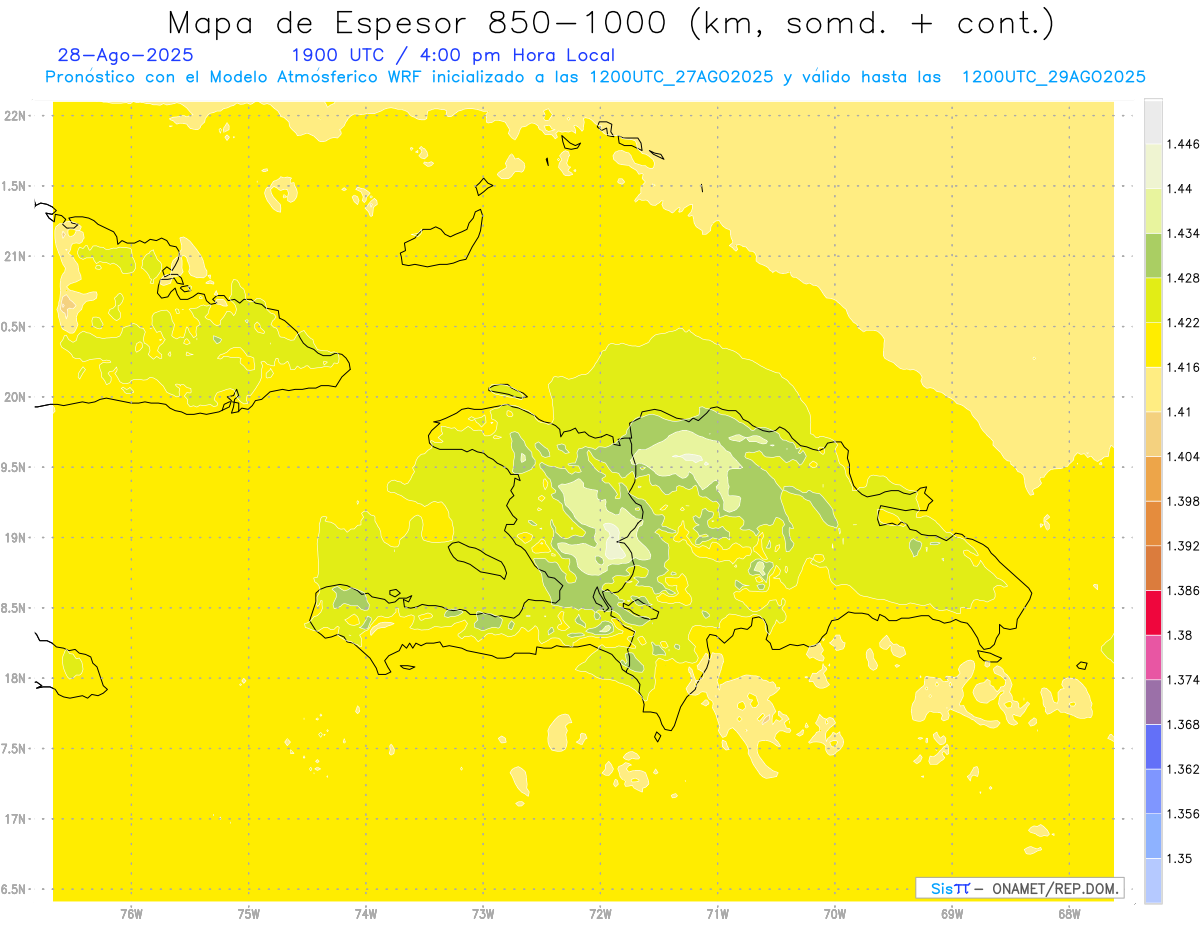Viewport: 1200px width, 927px height.
Task: Click the latitude label '18N'
Action: point(15,679)
